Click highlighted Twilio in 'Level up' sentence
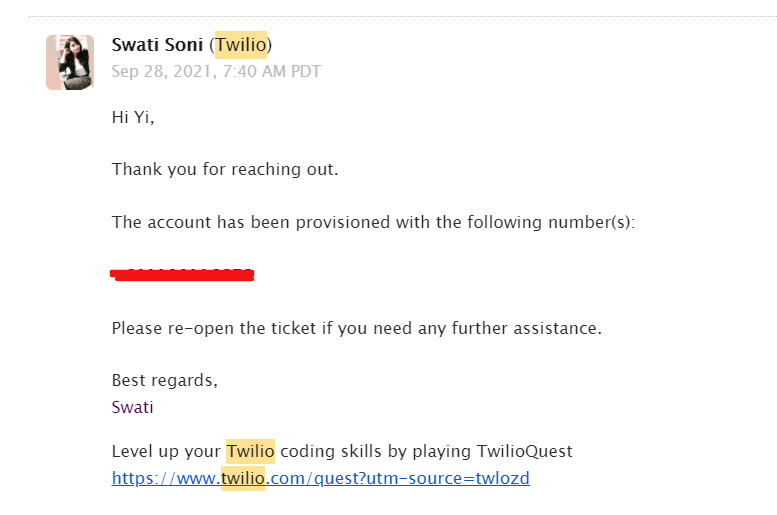Image resolution: width=777 pixels, height=515 pixels. 250,451
